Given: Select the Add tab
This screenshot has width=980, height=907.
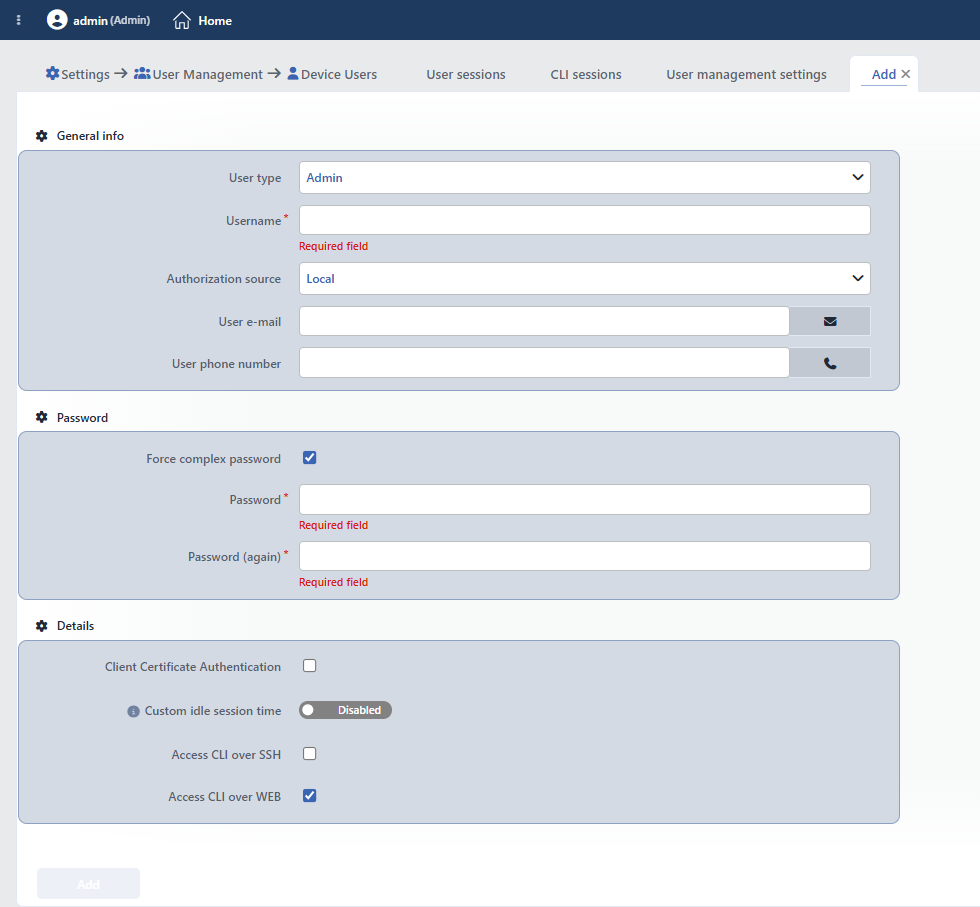Looking at the screenshot, I should coord(884,74).
